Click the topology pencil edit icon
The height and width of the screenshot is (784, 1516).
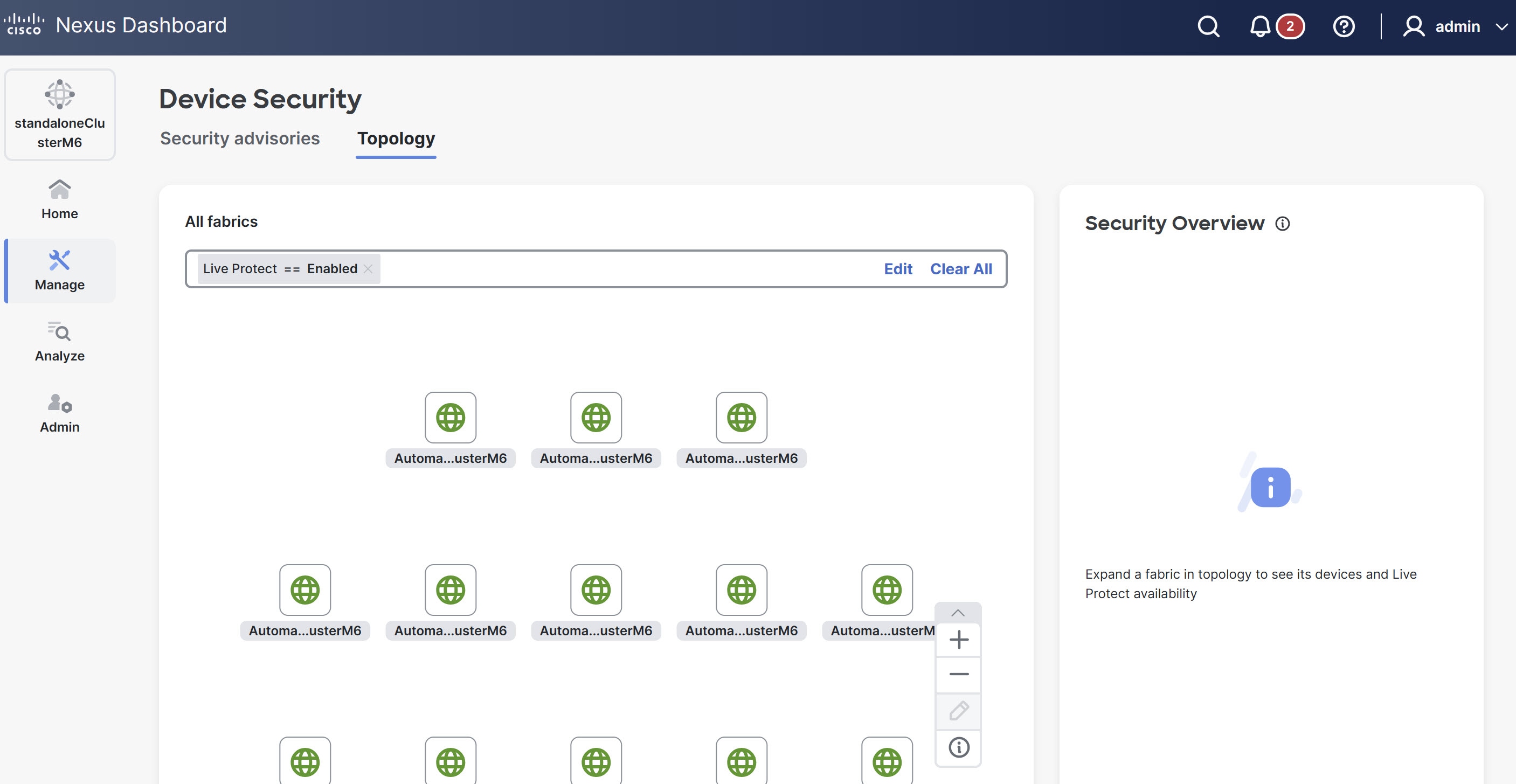(959, 711)
